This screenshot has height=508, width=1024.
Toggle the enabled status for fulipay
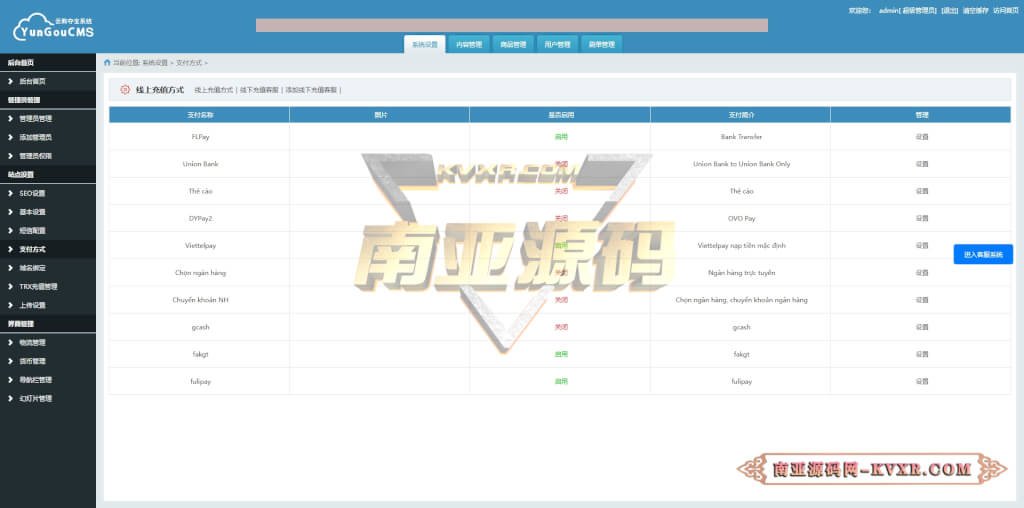point(561,381)
